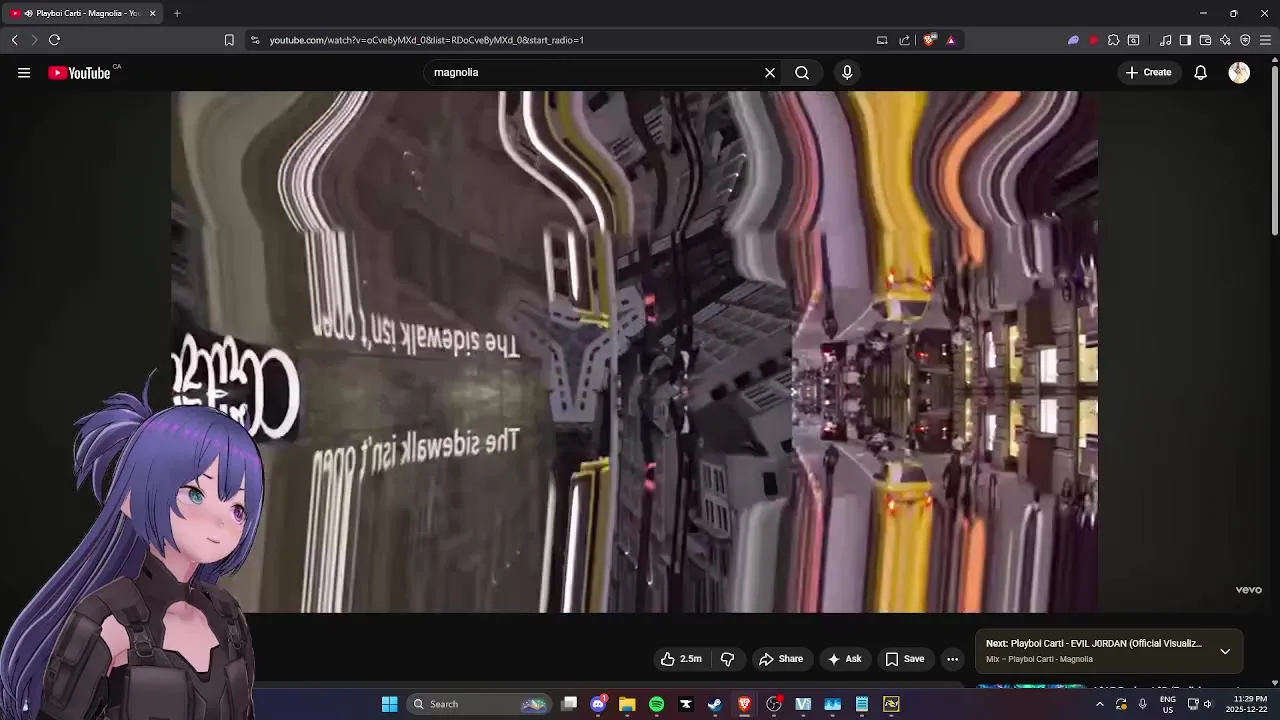The height and width of the screenshot is (720, 1280).
Task: Open the three-dot more actions menu
Action: (952, 659)
